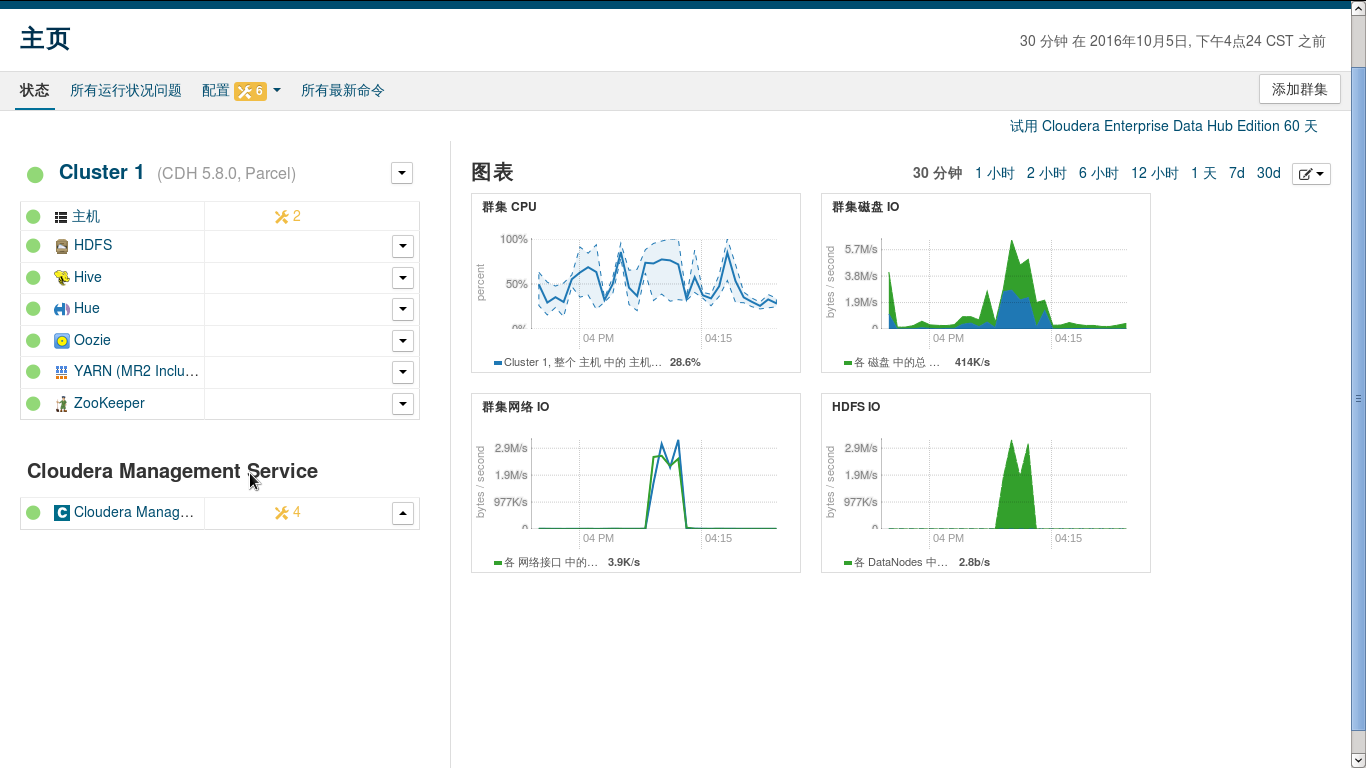Open the 所有运行状况问题 tab
Screen dimensions: 1366x768
click(x=126, y=90)
